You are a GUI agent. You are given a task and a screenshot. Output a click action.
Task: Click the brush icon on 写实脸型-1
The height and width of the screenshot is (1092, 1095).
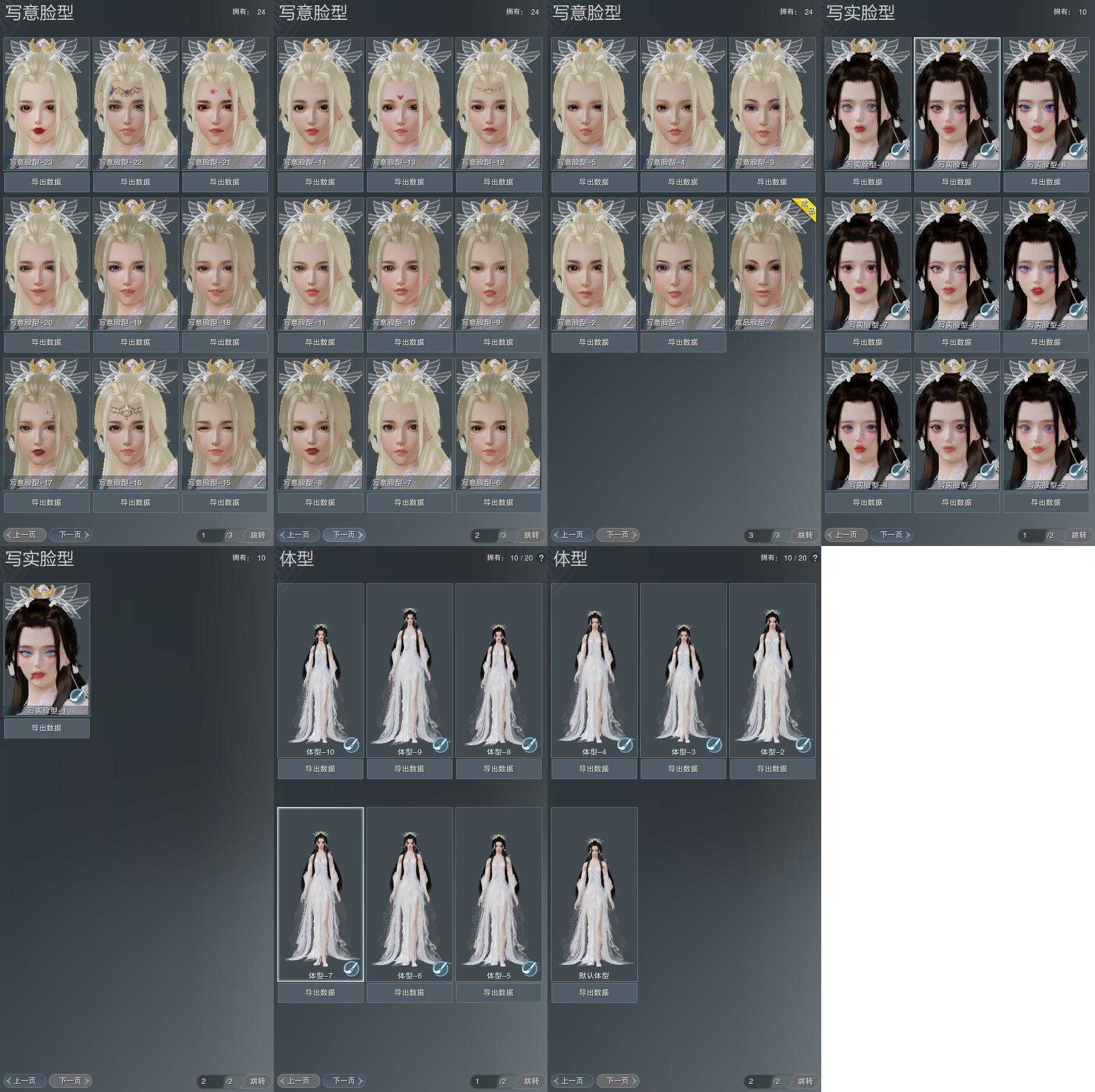(77, 696)
